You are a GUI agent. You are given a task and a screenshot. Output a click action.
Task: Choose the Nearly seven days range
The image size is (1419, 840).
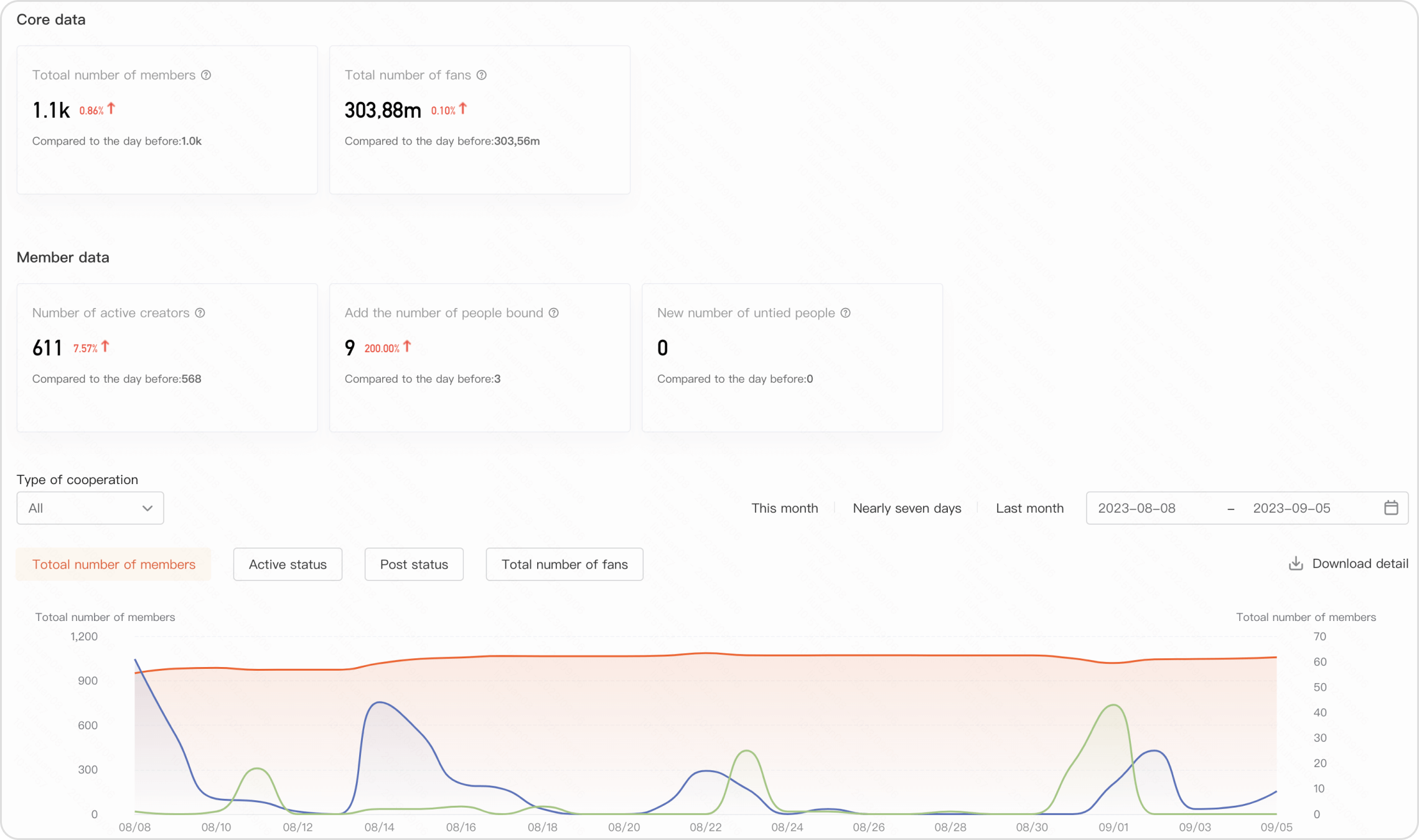pos(907,508)
